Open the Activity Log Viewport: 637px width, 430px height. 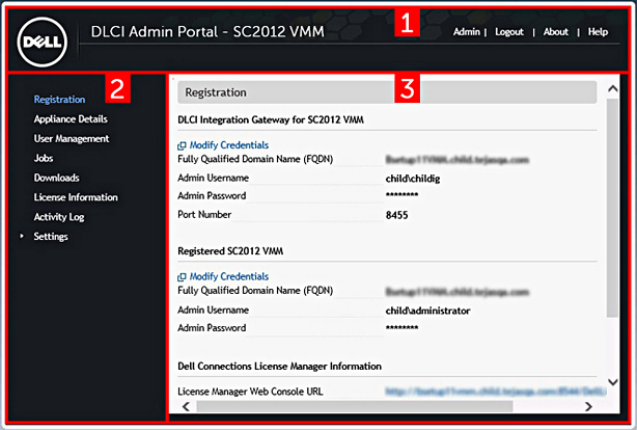(59, 217)
